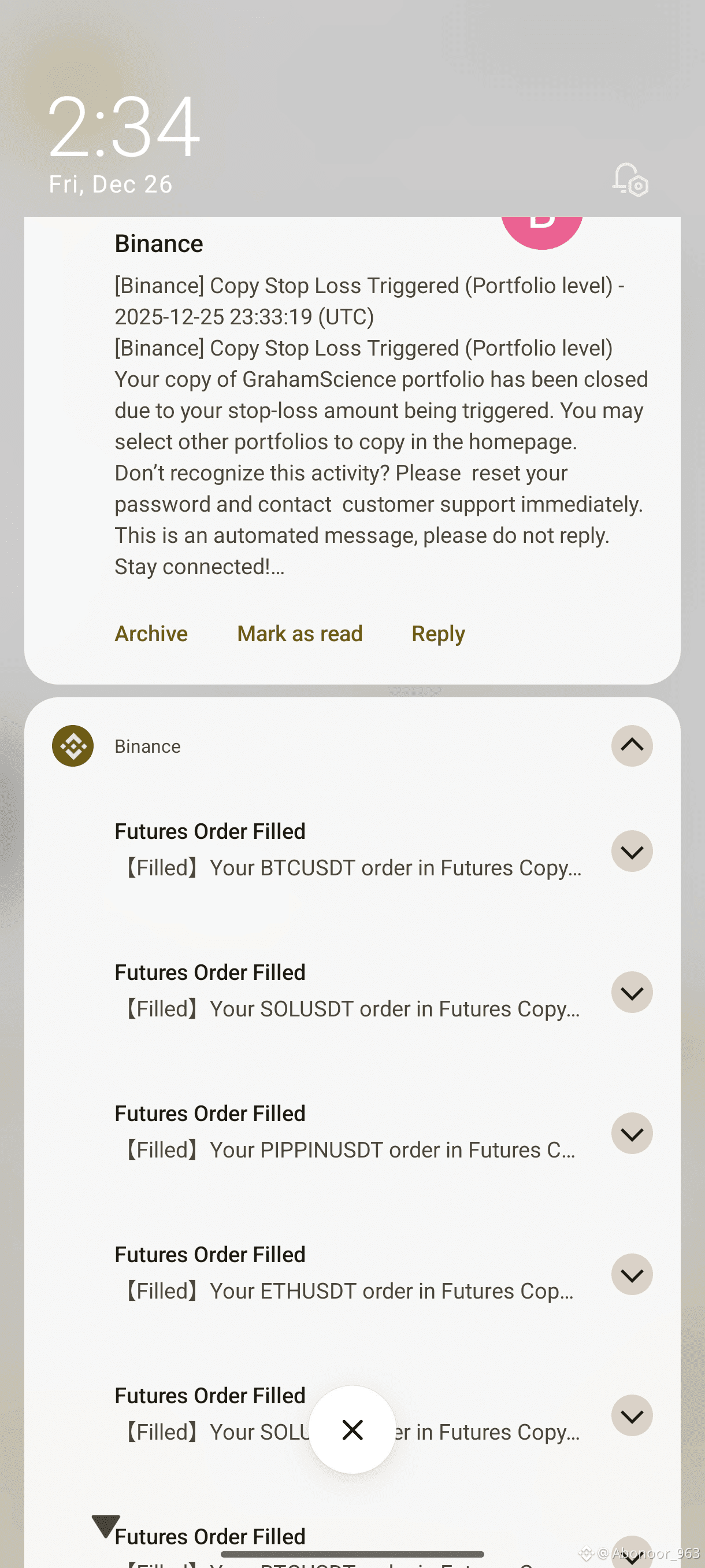Tap the 2:34 lock screen clock

(124, 127)
